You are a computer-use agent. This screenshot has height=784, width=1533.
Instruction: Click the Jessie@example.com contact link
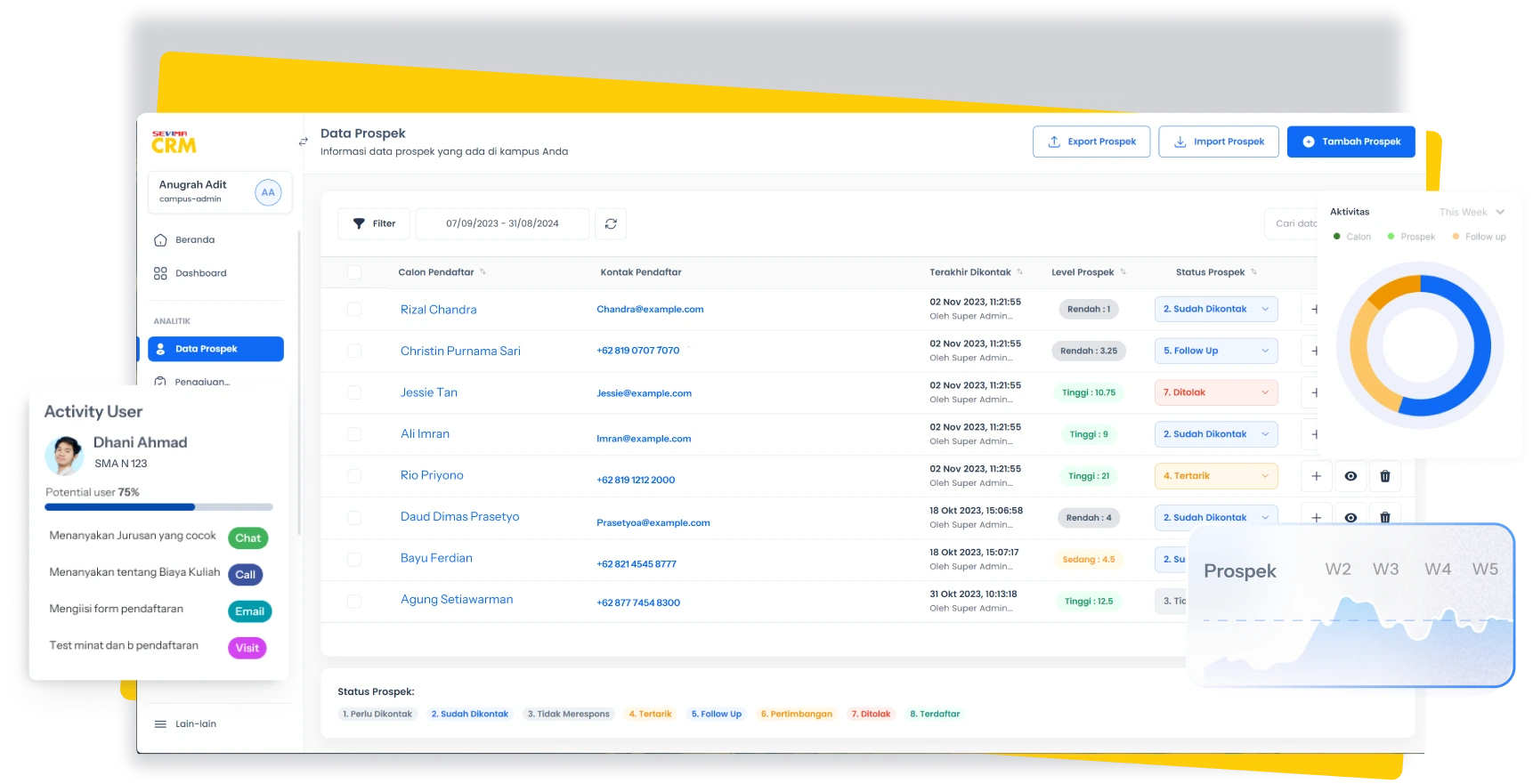(x=645, y=393)
